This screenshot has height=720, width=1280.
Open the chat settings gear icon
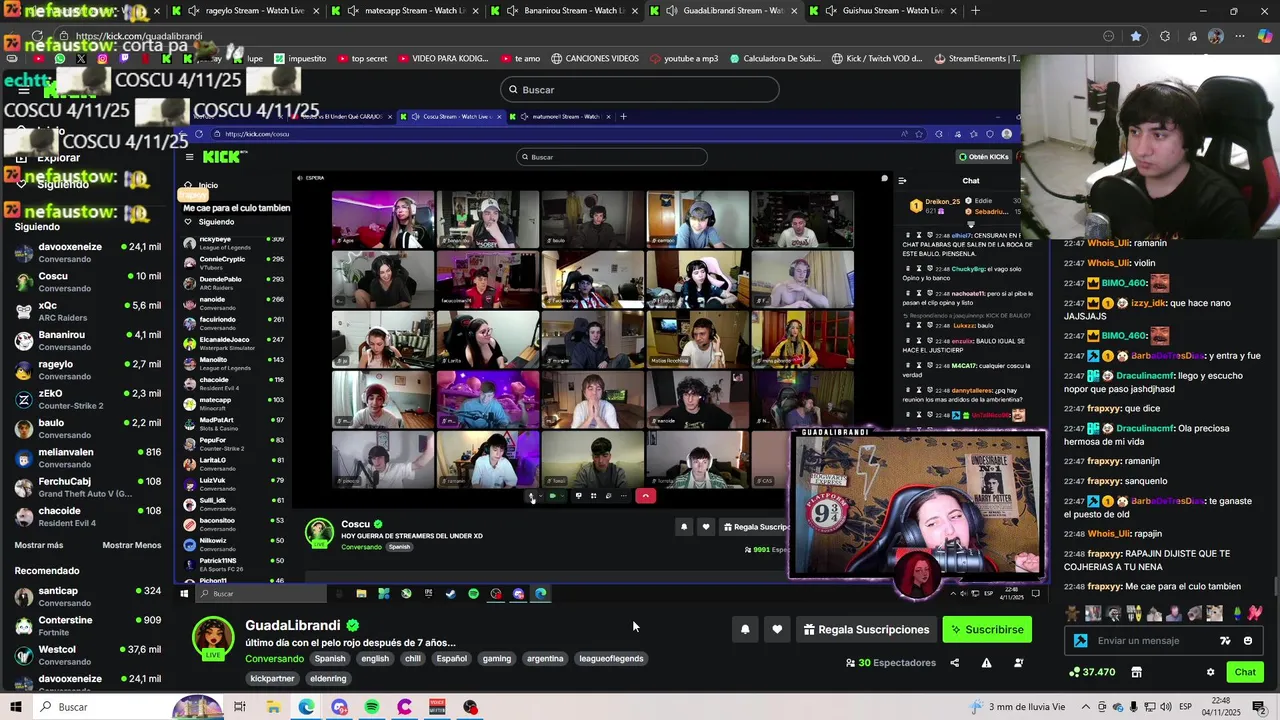point(1210,672)
